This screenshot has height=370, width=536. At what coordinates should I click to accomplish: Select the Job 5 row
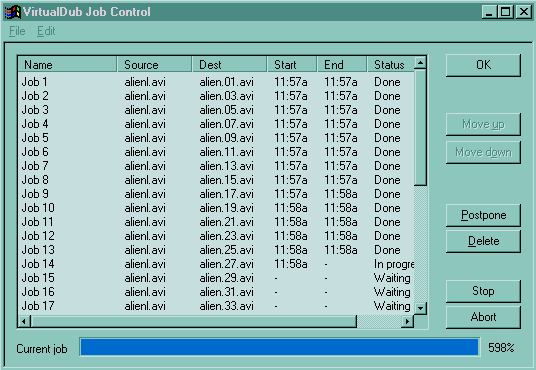pos(216,138)
